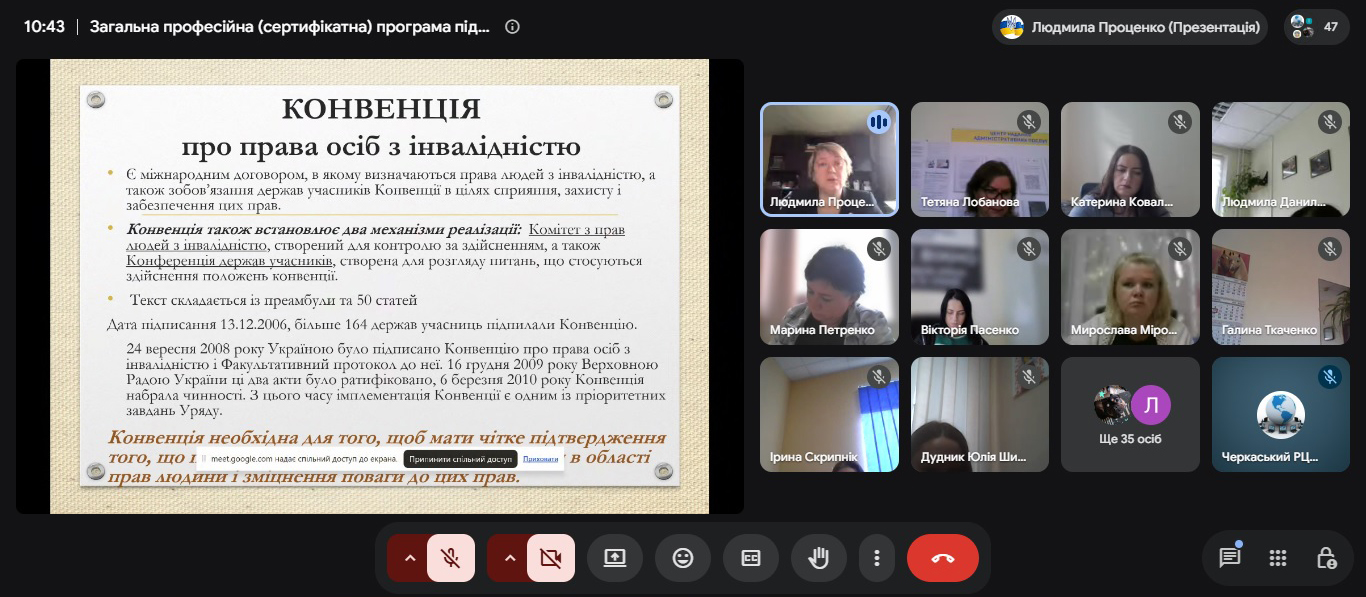Image resolution: width=1366 pixels, height=597 pixels.
Task: Click the Приховати link
Action: tap(540, 459)
